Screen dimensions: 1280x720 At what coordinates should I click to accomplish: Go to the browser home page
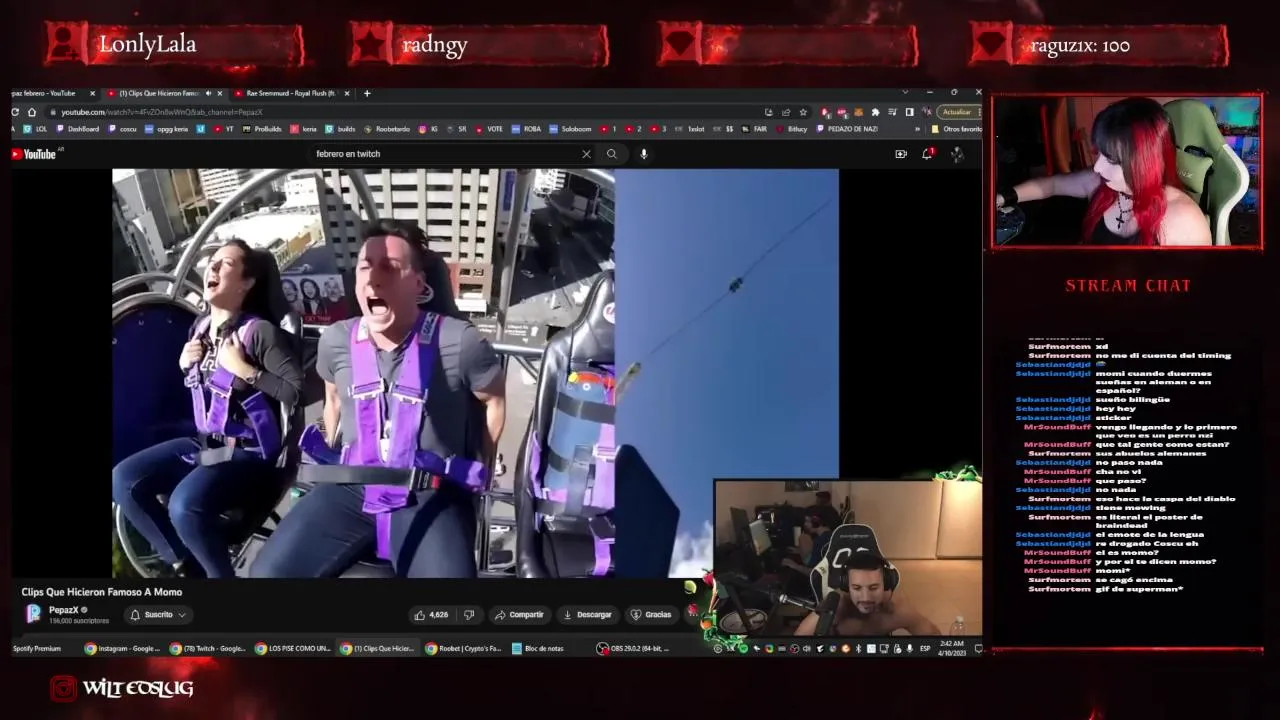click(x=32, y=112)
